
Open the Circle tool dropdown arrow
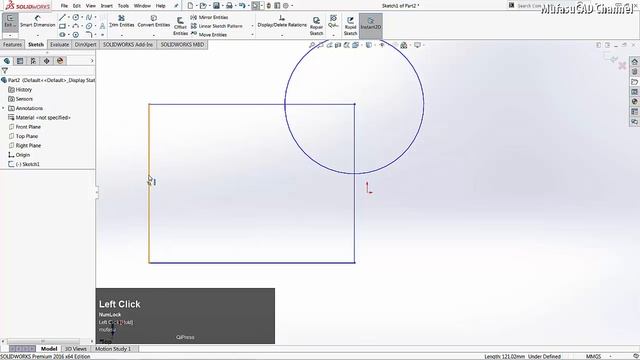tap(82, 17)
